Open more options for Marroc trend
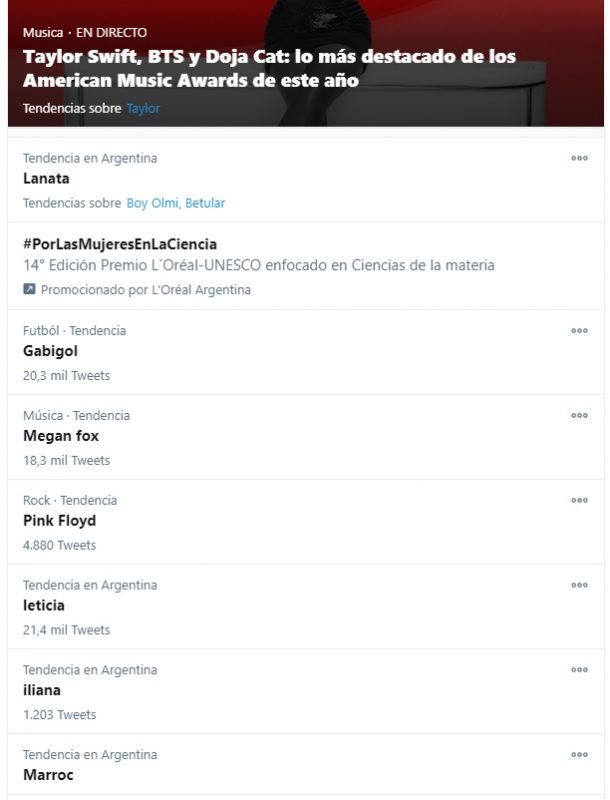This screenshot has height=800, width=610. 579,755
